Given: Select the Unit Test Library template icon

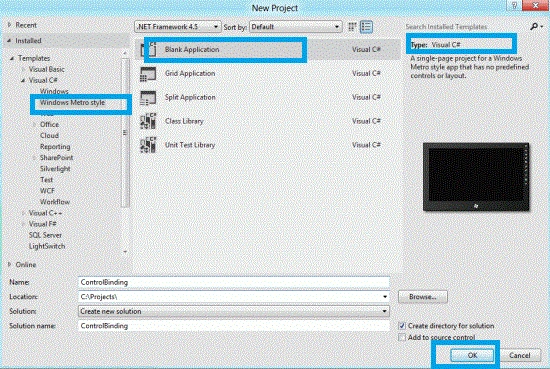Looking at the screenshot, I should [x=148, y=145].
